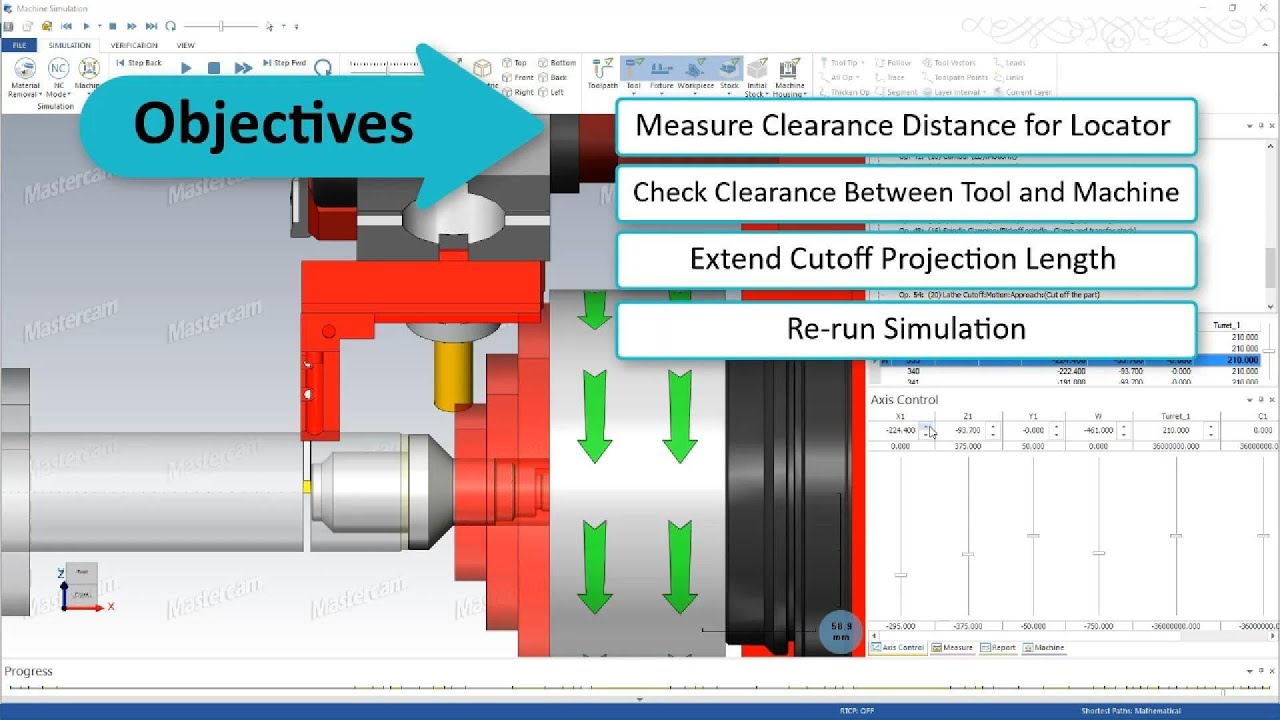This screenshot has height=720, width=1280.
Task: Switch to the VERIFICATION tab
Action: click(x=134, y=45)
